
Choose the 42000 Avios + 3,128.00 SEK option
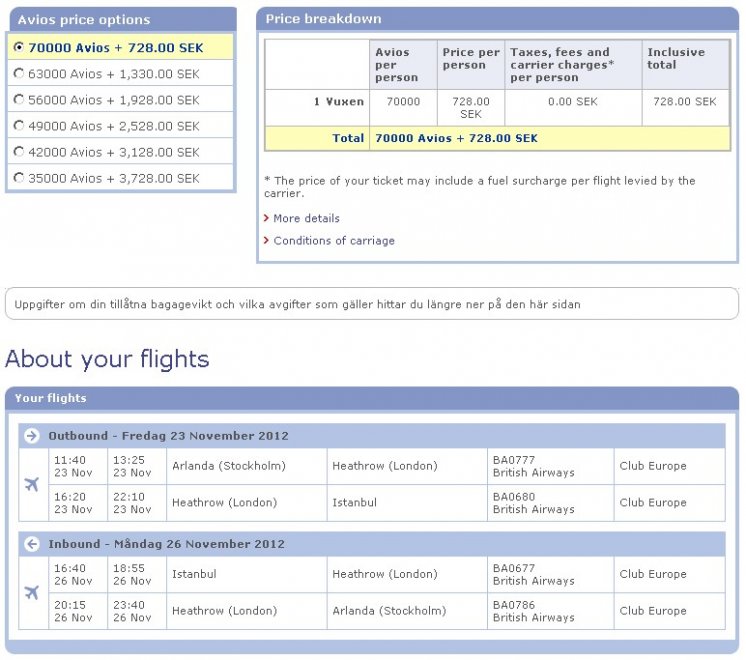tap(19, 152)
